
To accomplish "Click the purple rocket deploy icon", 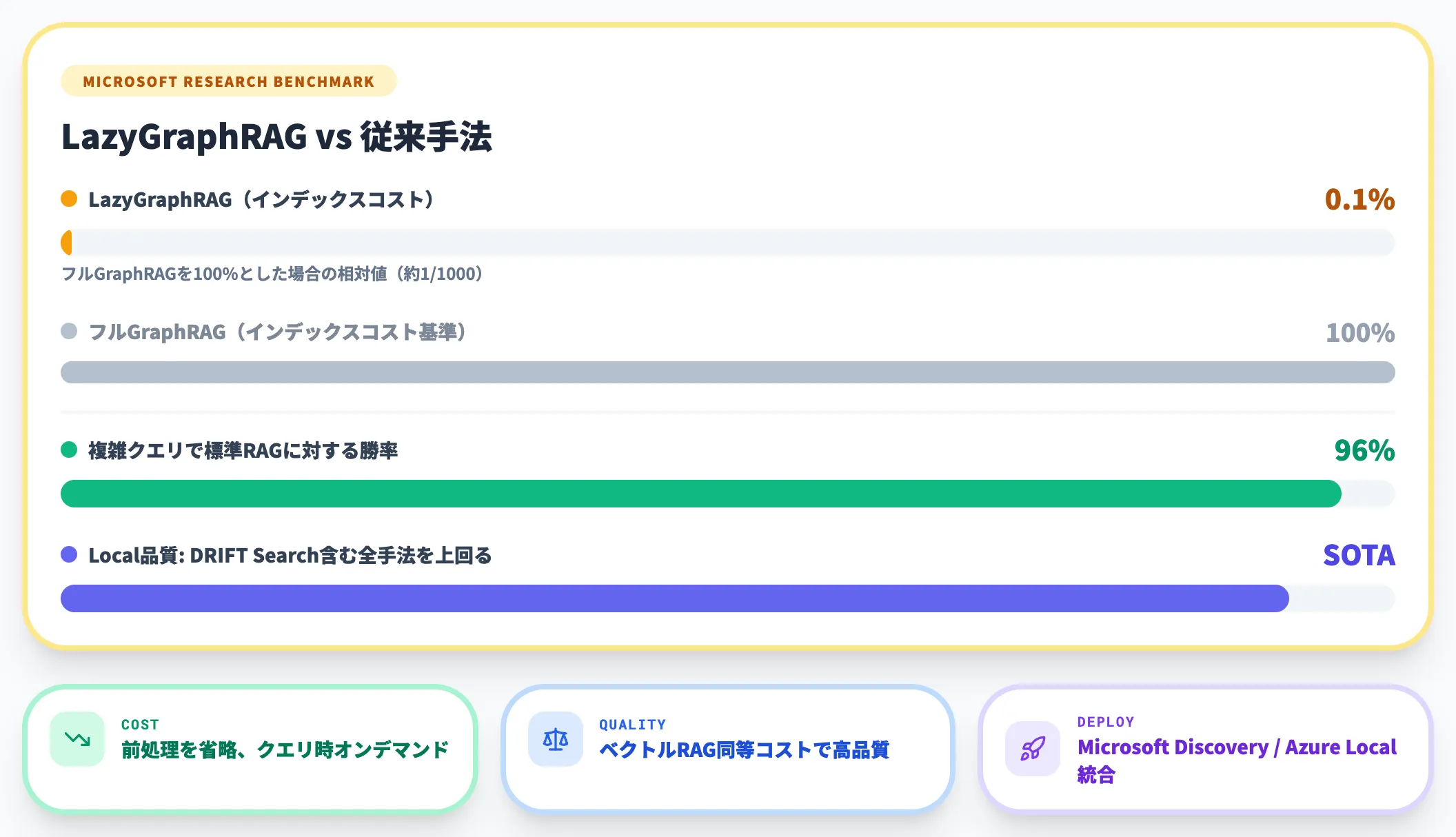I will point(1033,749).
